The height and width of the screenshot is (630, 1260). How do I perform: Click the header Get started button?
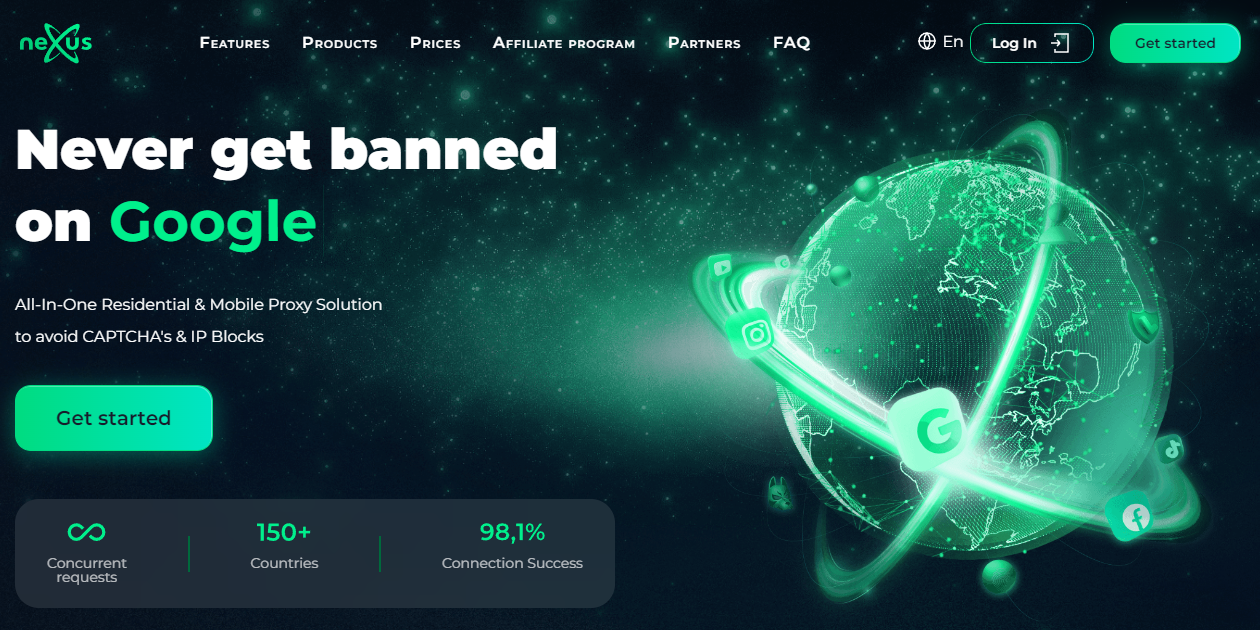tap(1175, 43)
